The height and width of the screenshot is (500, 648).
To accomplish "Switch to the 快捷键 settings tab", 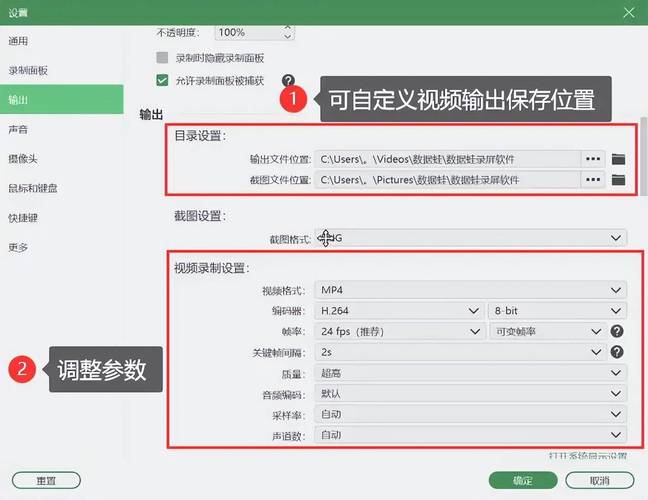I will (x=62, y=218).
